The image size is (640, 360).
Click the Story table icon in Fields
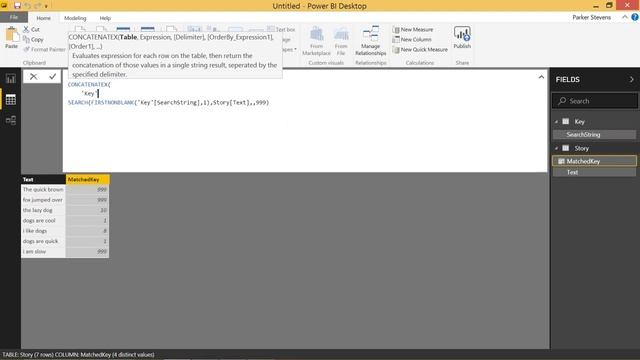click(566, 148)
